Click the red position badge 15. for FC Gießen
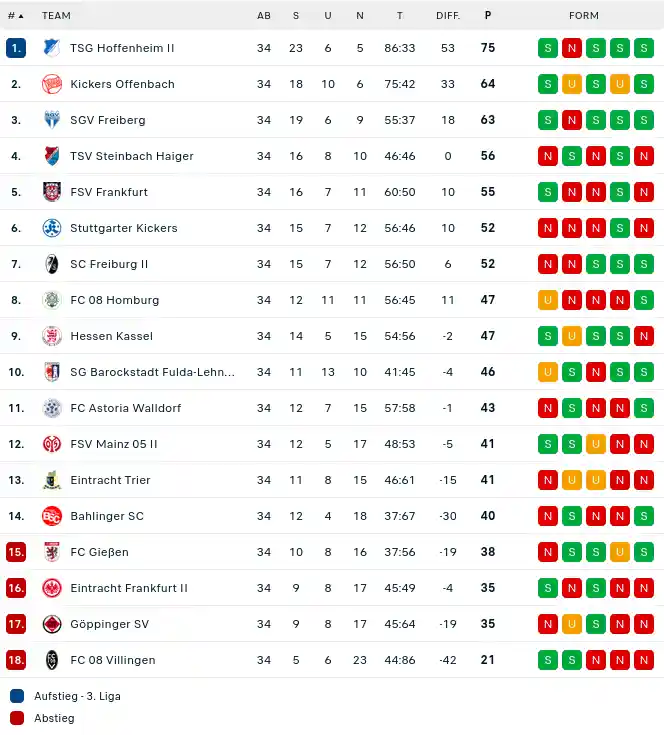 [16, 552]
